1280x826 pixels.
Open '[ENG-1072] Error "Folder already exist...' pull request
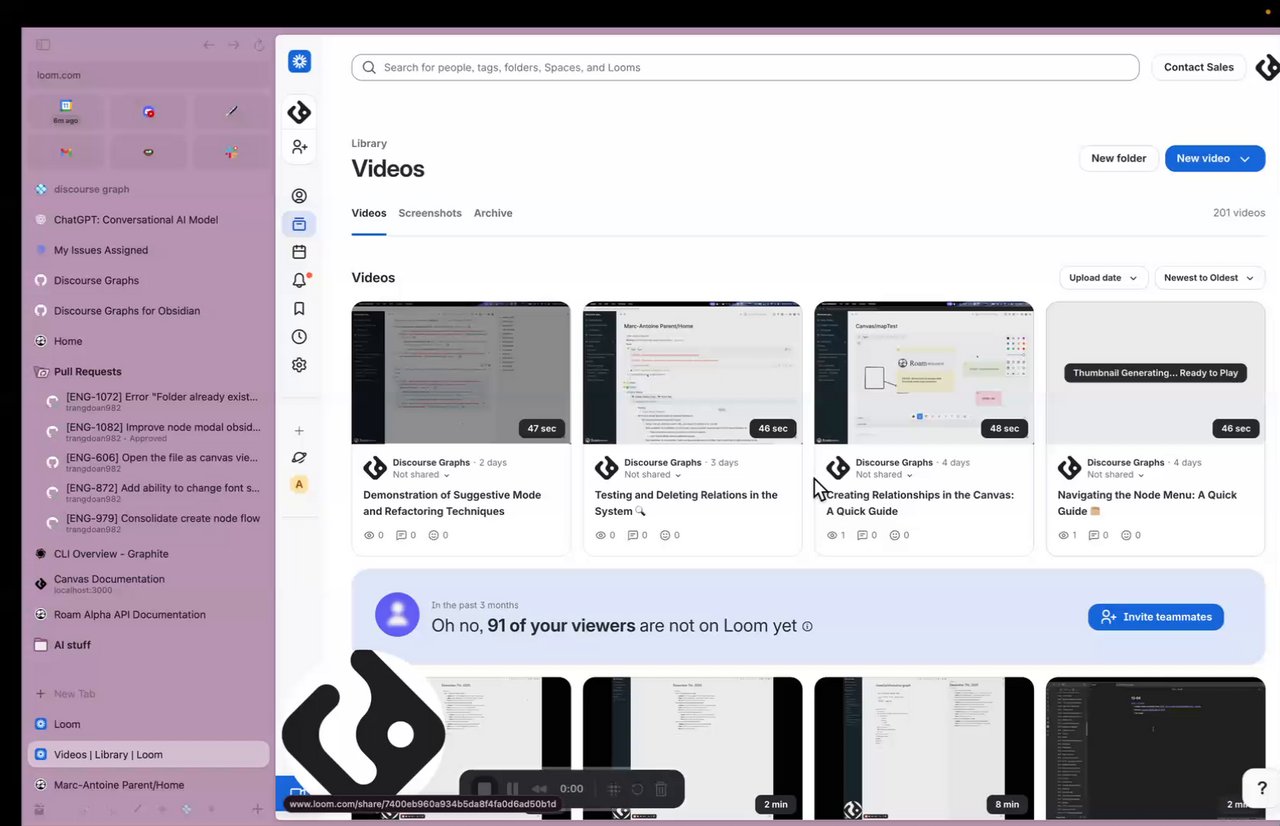155,401
